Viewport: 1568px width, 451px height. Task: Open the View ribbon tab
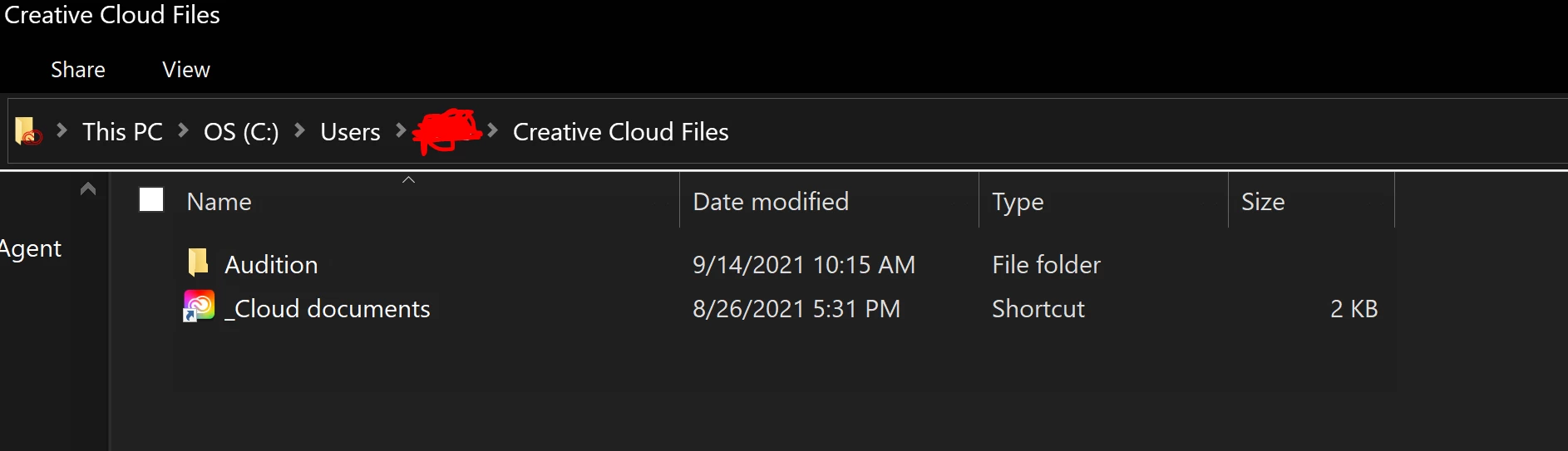pos(186,70)
